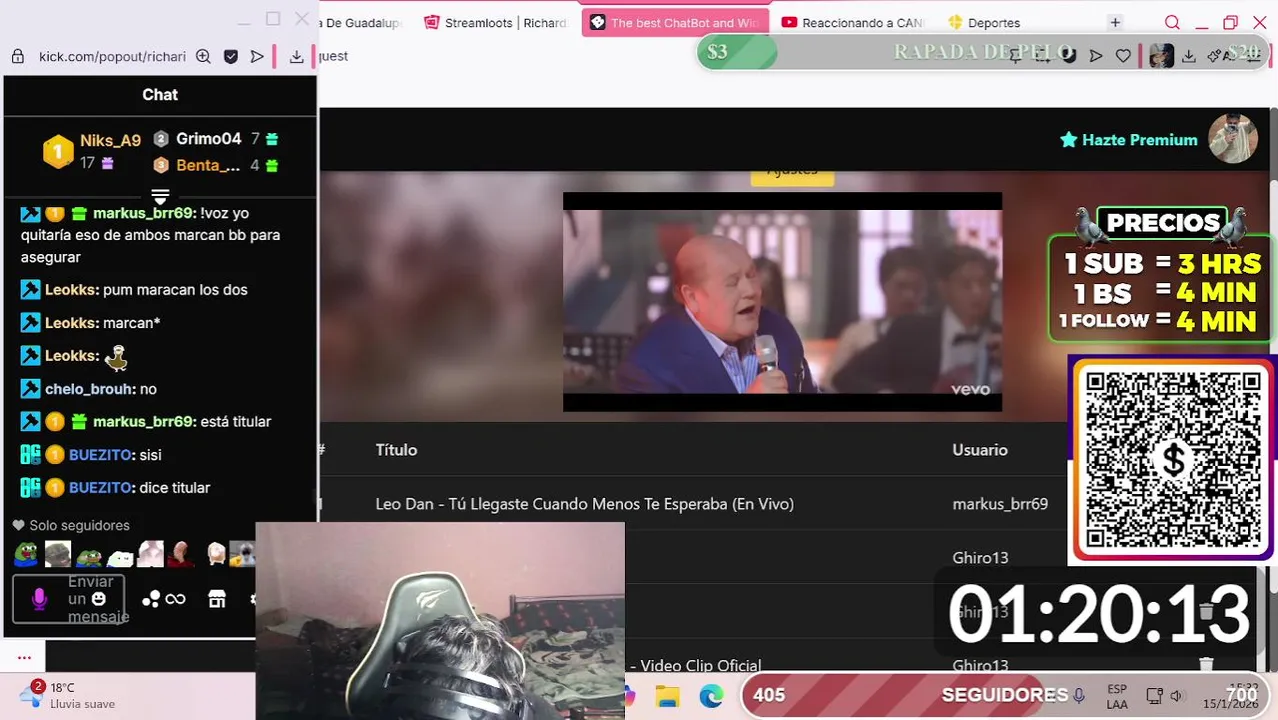Open the shield extension icon in popout toolbar
This screenshot has height=720, width=1278.
(x=230, y=57)
